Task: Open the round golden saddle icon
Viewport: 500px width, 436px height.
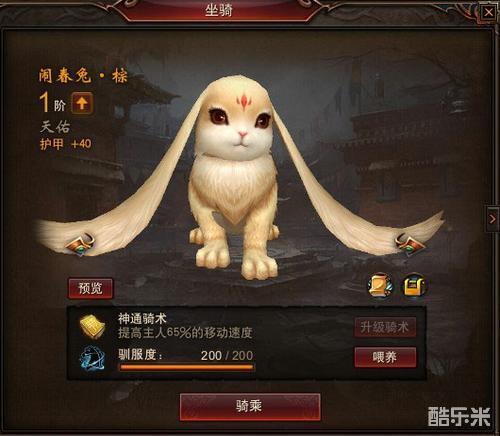Action: (414, 285)
